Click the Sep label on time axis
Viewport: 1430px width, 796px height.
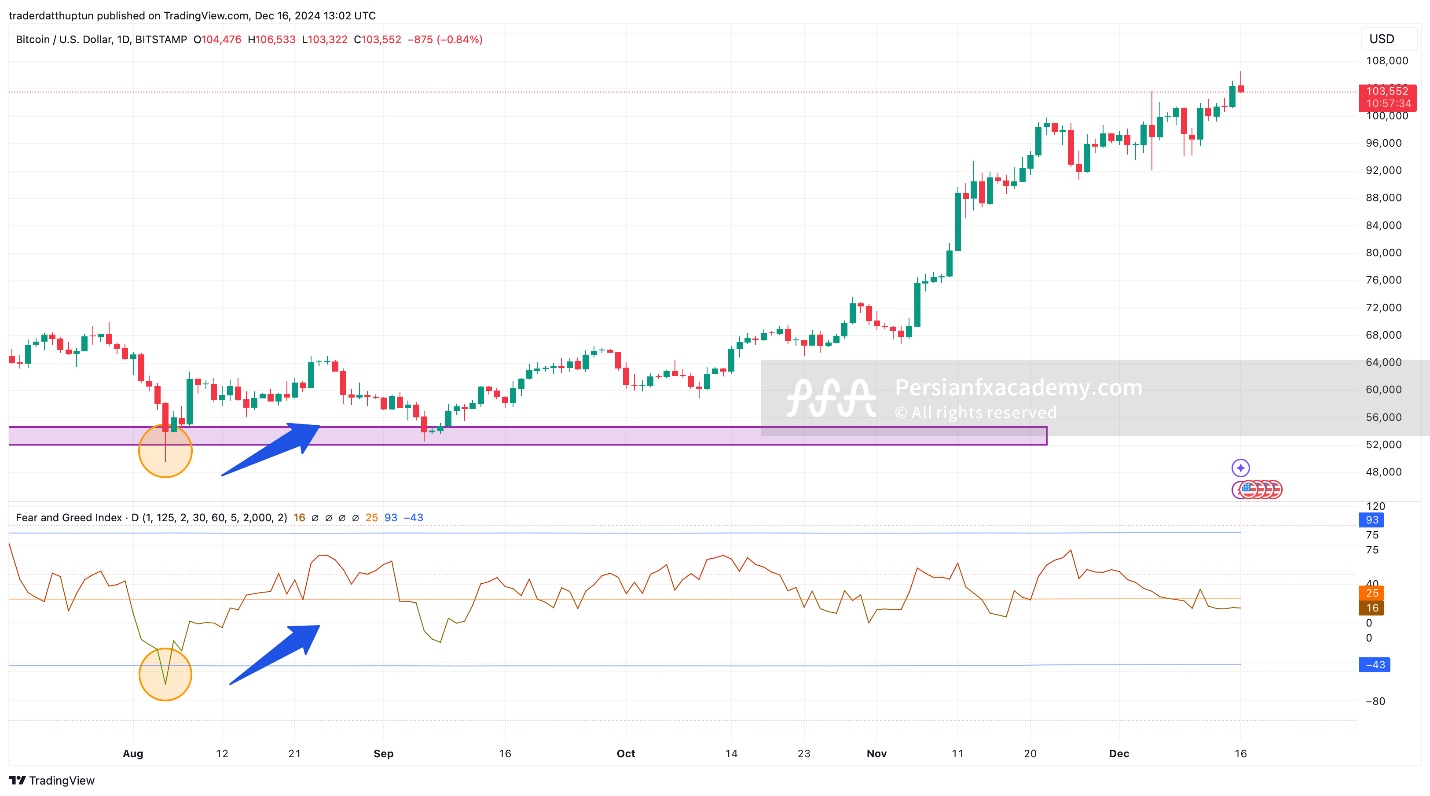pos(381,753)
